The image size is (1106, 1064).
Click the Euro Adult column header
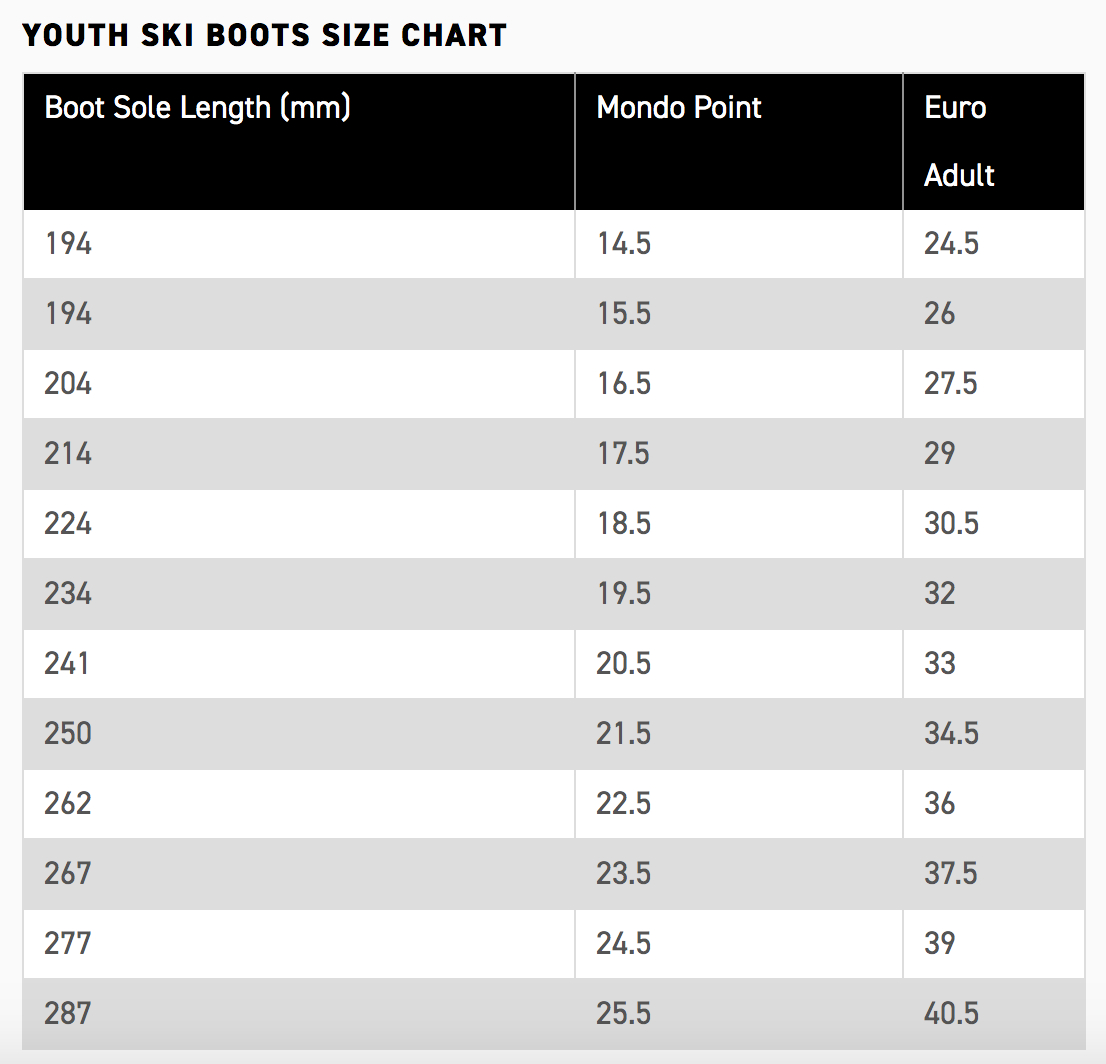(x=958, y=141)
